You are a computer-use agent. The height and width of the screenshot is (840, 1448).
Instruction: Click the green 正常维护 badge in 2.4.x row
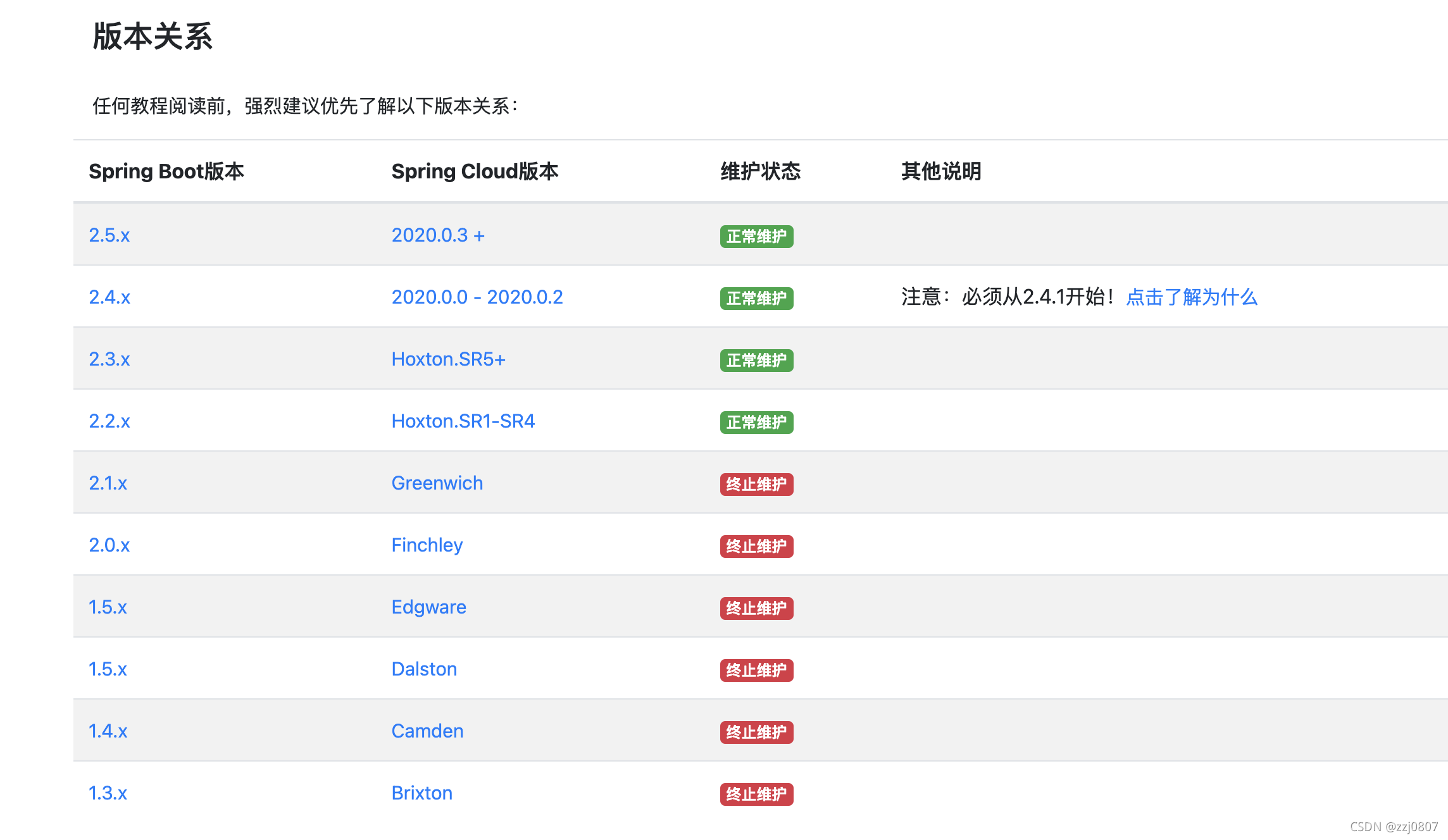(756, 299)
